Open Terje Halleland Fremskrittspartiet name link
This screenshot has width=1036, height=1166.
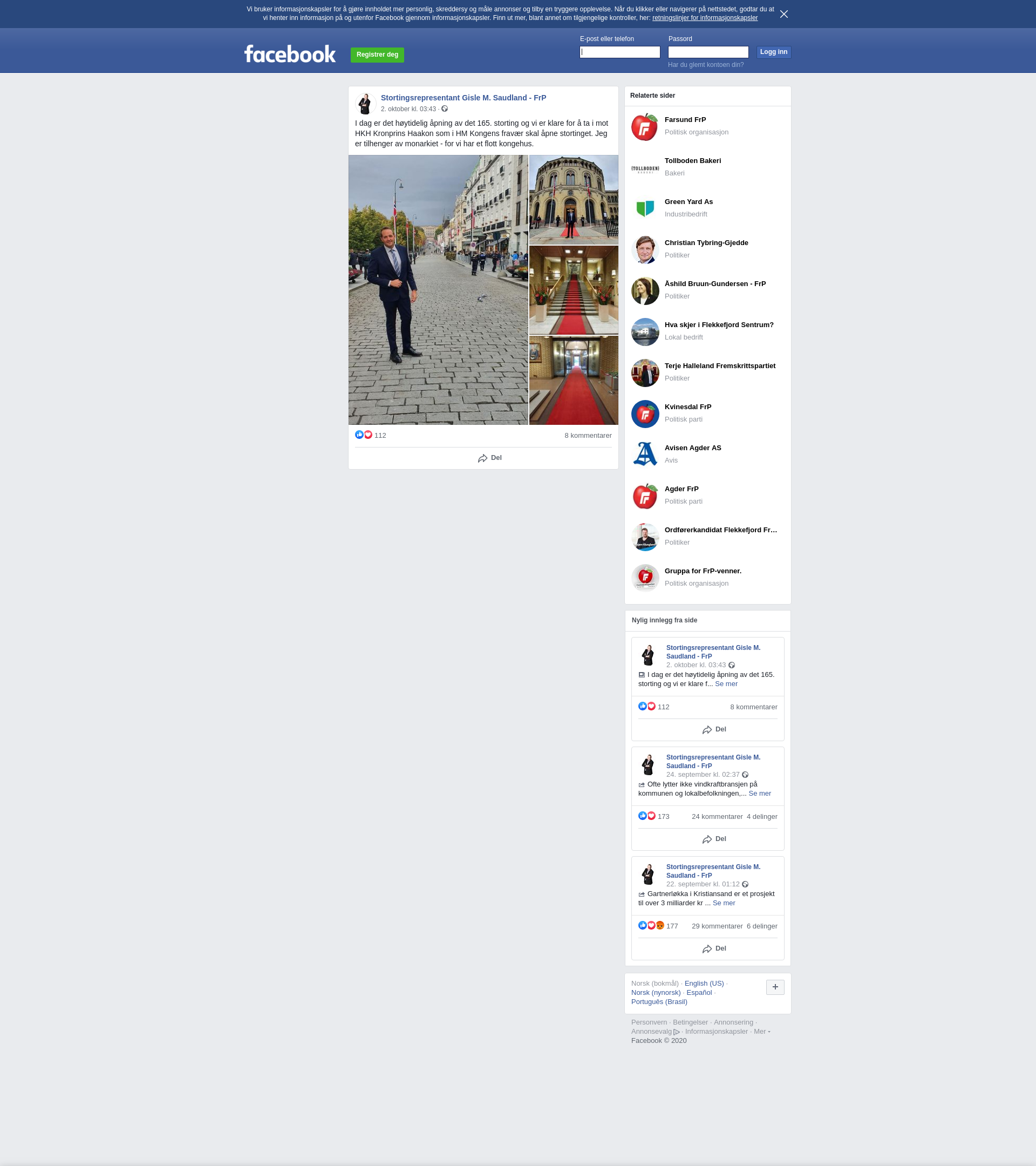pyautogui.click(x=720, y=366)
